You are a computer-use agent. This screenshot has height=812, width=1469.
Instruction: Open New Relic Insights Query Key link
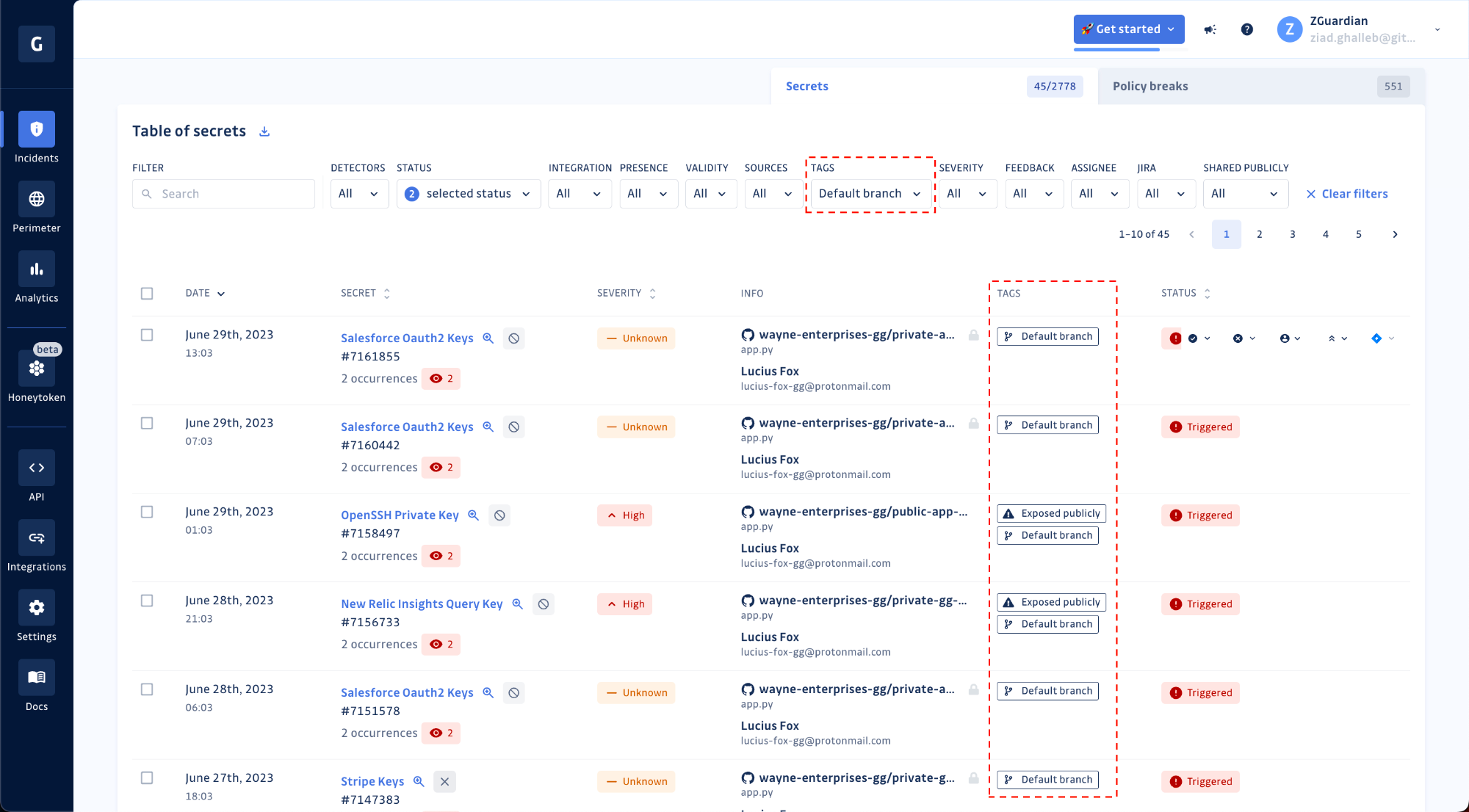click(422, 604)
